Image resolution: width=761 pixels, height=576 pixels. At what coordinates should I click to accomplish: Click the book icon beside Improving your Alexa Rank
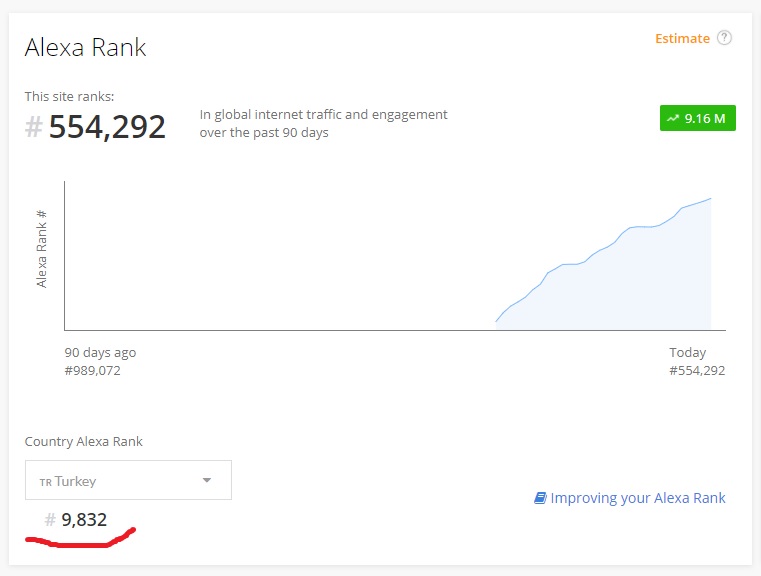(x=540, y=498)
